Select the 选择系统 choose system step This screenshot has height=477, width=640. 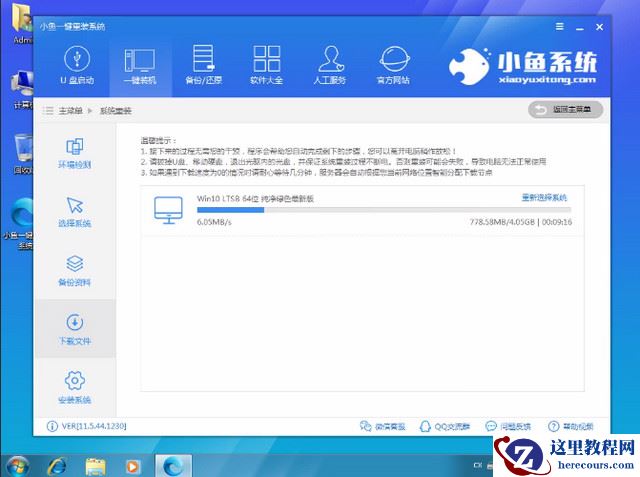(x=75, y=212)
